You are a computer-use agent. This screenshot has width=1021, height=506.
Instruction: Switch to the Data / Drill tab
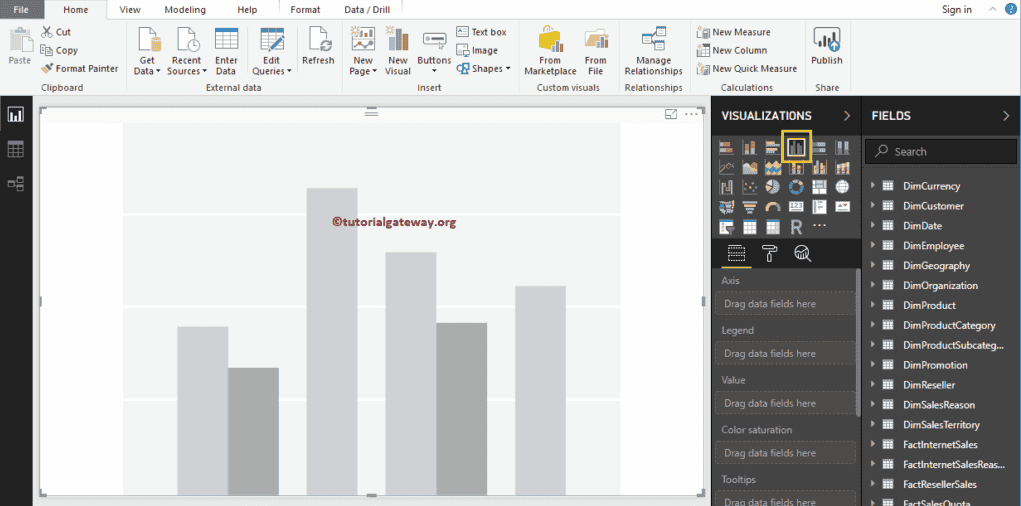(367, 10)
